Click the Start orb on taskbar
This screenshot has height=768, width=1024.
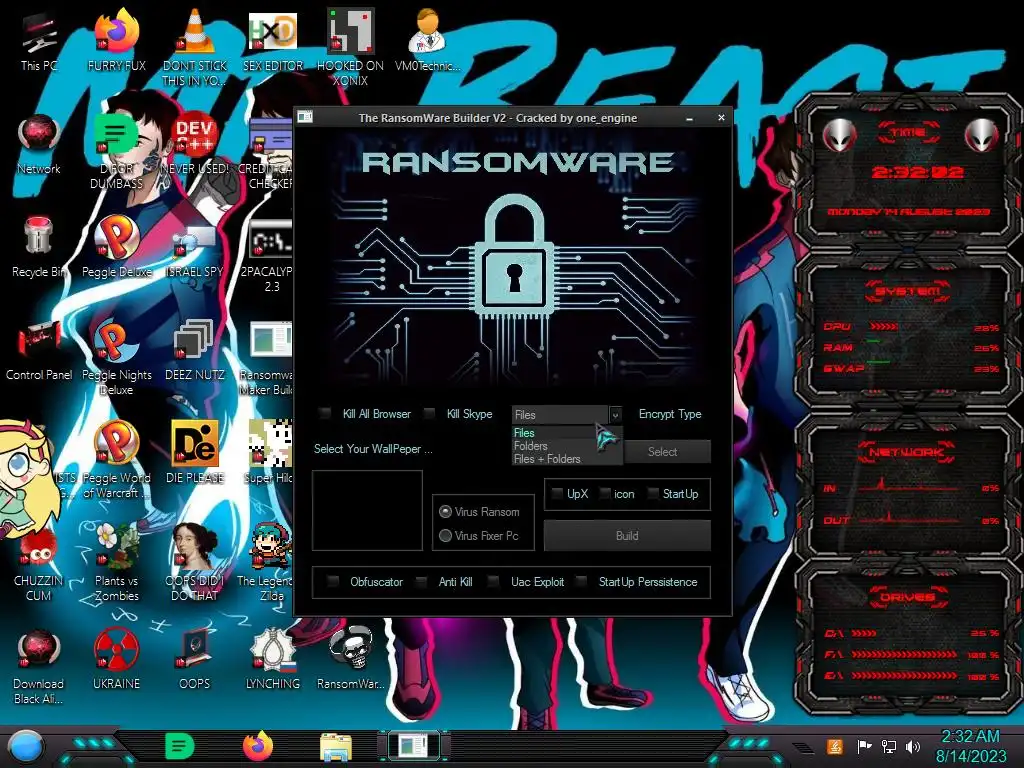(x=26, y=747)
